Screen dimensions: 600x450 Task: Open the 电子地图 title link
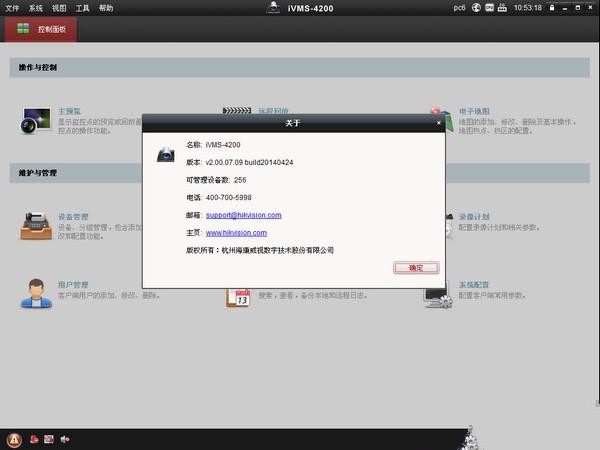coord(474,111)
